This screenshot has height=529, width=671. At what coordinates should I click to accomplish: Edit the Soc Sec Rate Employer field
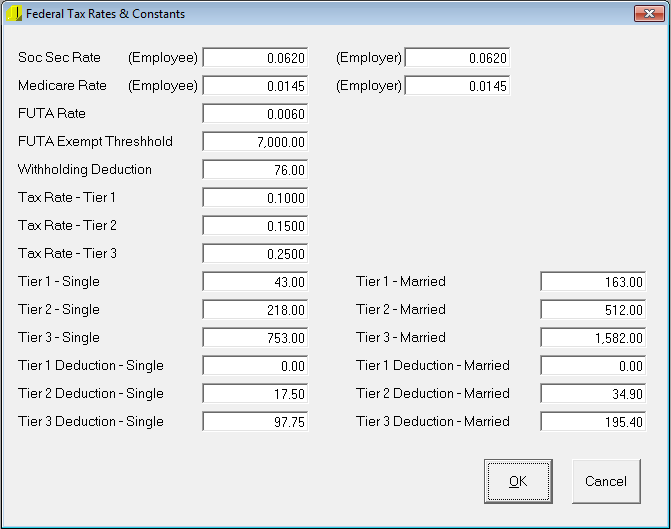point(457,58)
